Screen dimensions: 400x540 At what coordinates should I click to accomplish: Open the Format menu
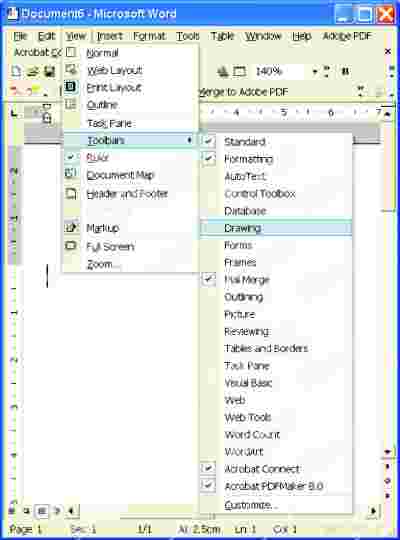point(149,36)
